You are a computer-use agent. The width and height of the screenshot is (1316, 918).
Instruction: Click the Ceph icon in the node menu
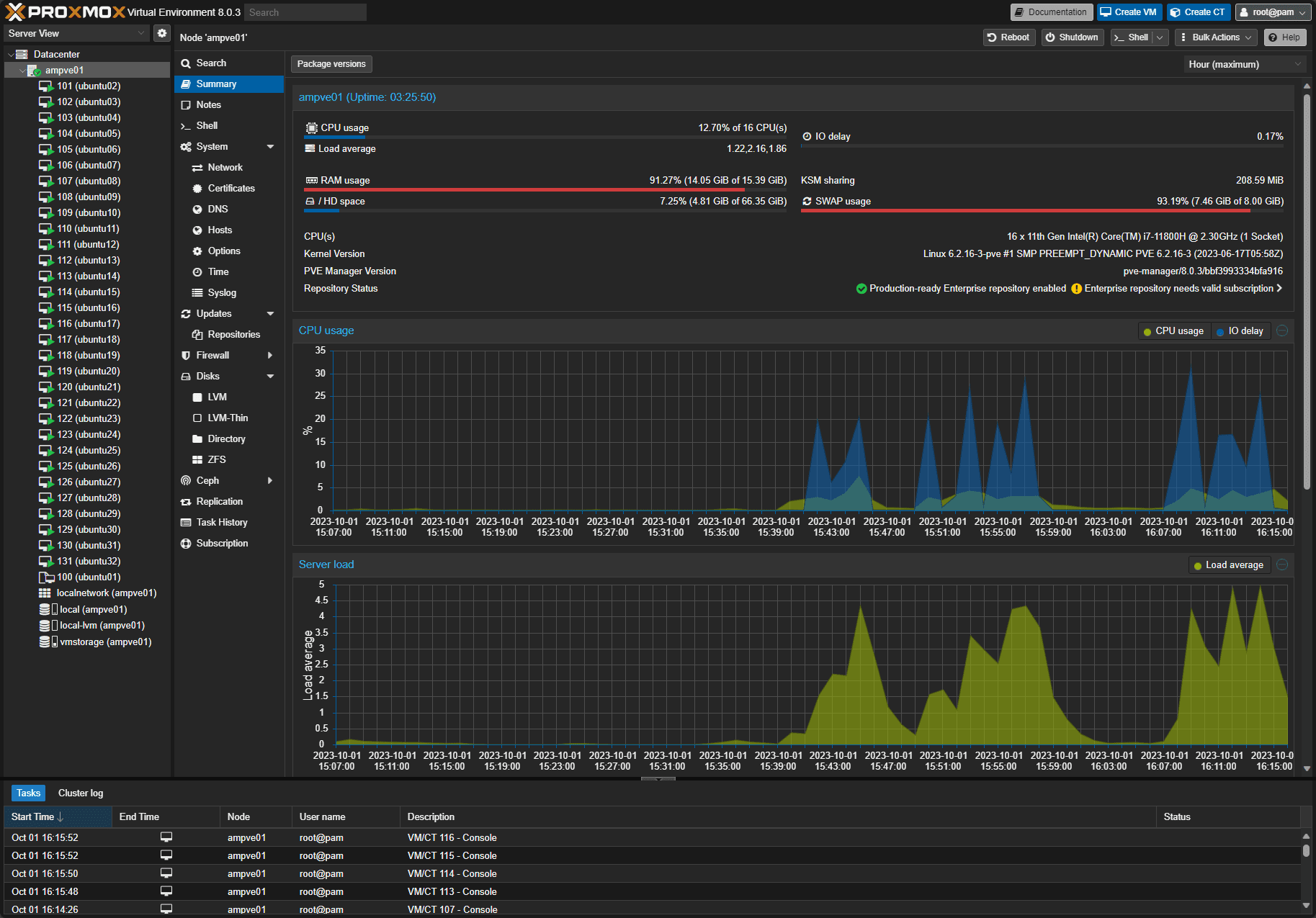186,481
